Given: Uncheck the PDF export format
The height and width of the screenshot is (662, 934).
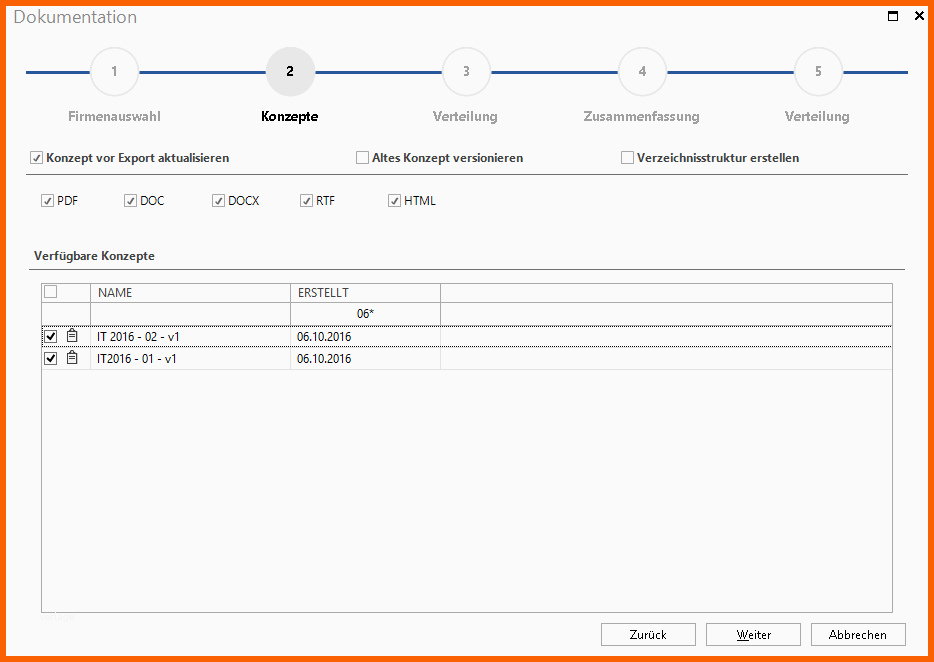Looking at the screenshot, I should (47, 201).
